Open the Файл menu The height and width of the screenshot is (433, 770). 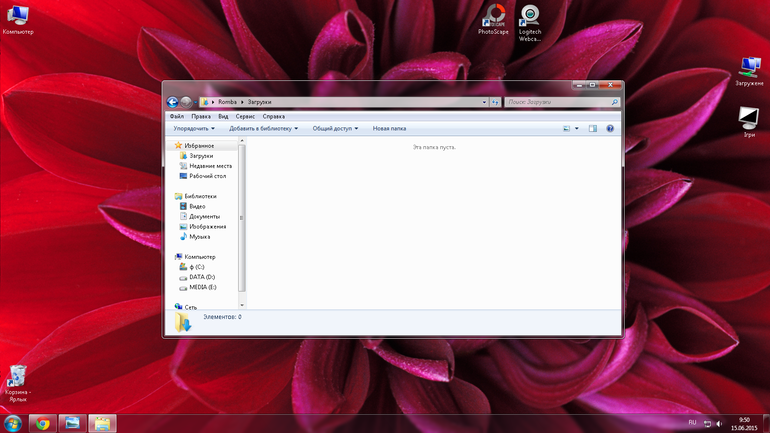coord(177,116)
